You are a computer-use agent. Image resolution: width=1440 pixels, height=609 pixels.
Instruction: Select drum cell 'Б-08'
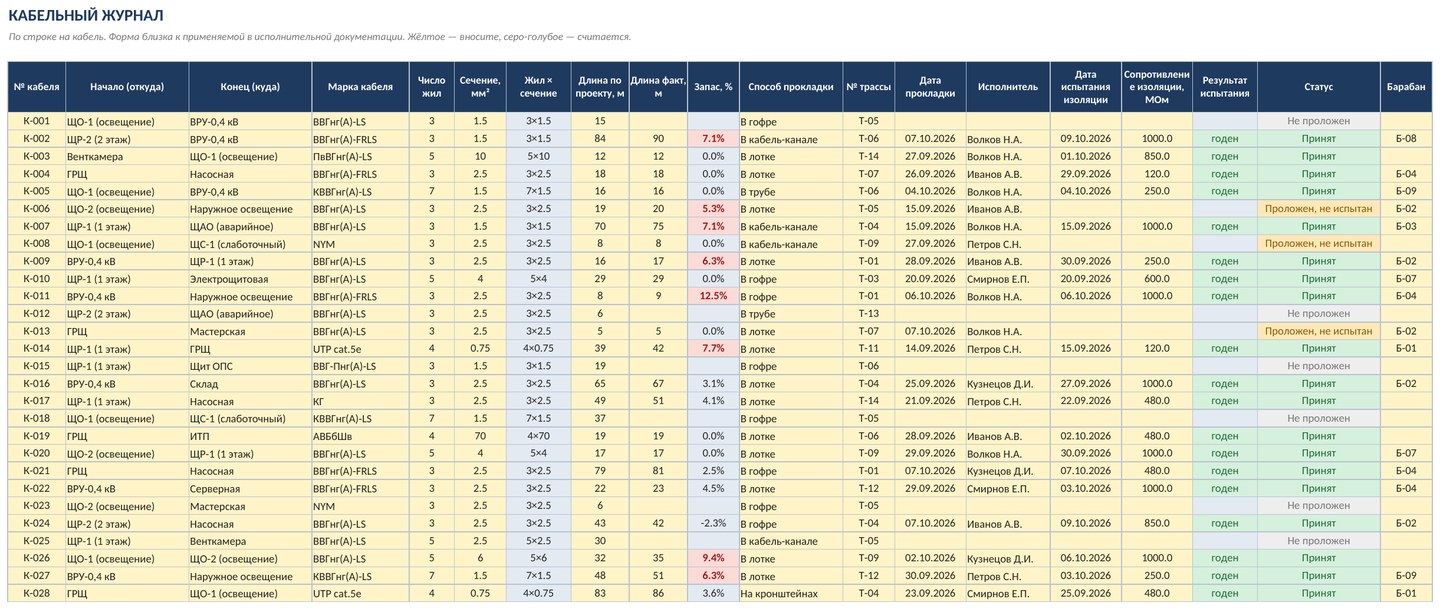click(1406, 139)
